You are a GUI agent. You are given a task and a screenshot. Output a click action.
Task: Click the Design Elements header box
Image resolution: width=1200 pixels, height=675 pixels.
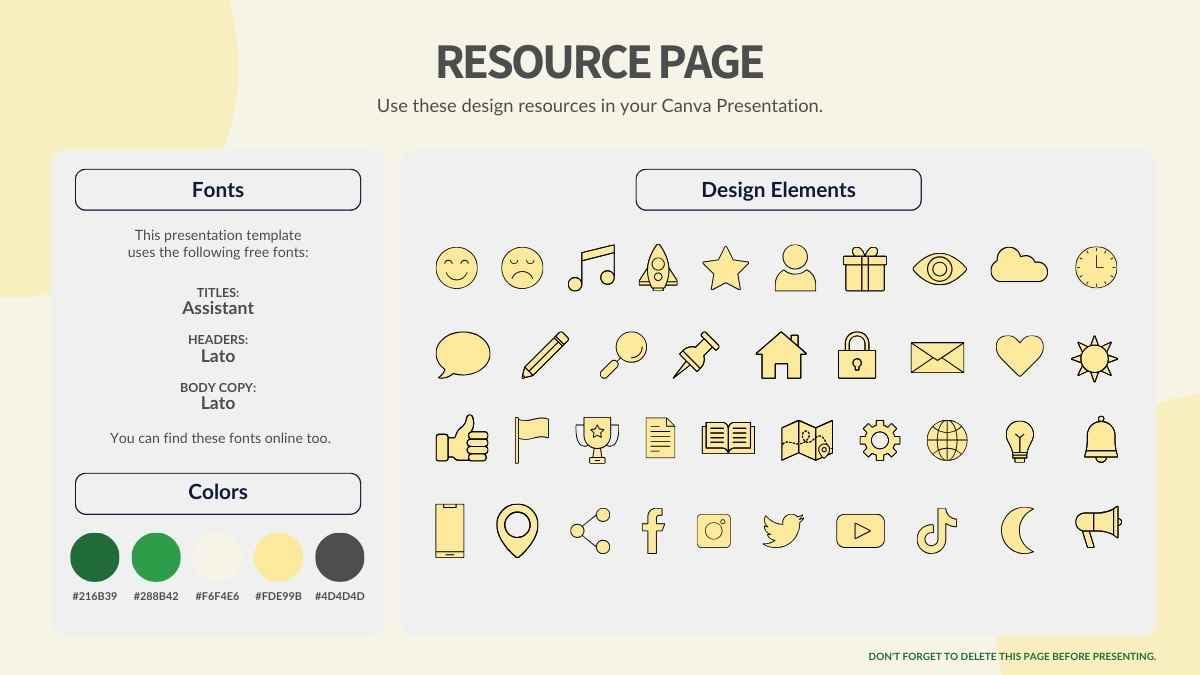[x=778, y=190]
